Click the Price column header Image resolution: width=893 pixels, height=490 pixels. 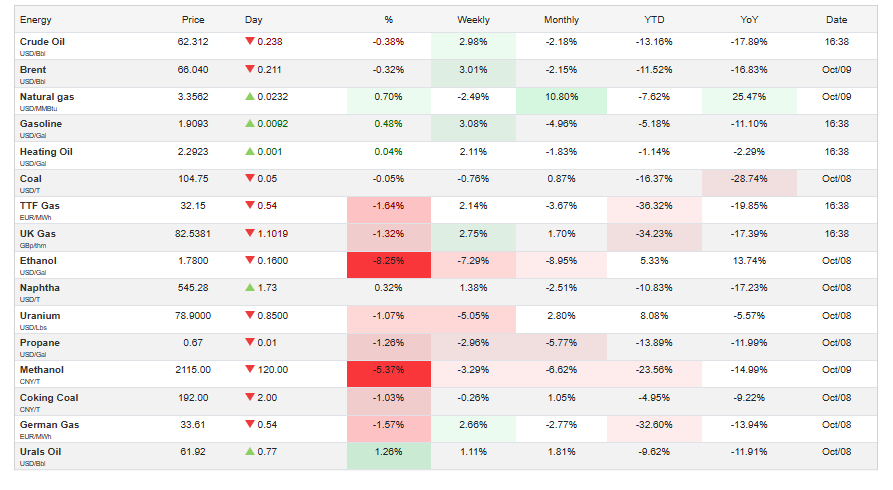click(193, 20)
